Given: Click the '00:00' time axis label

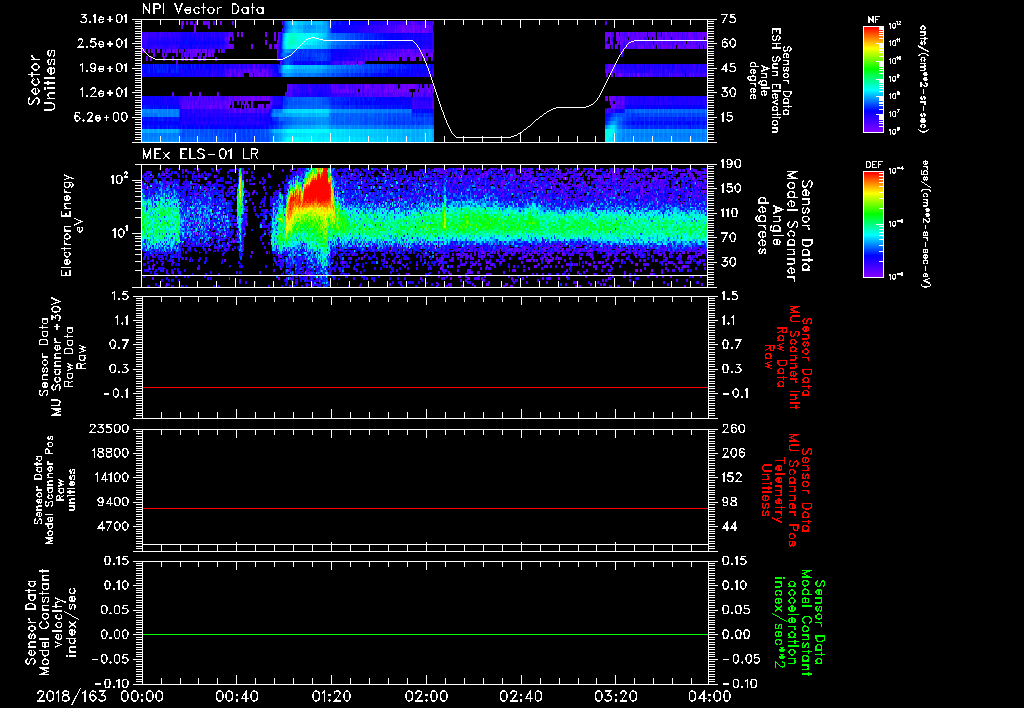Looking at the screenshot, I should [x=142, y=696].
